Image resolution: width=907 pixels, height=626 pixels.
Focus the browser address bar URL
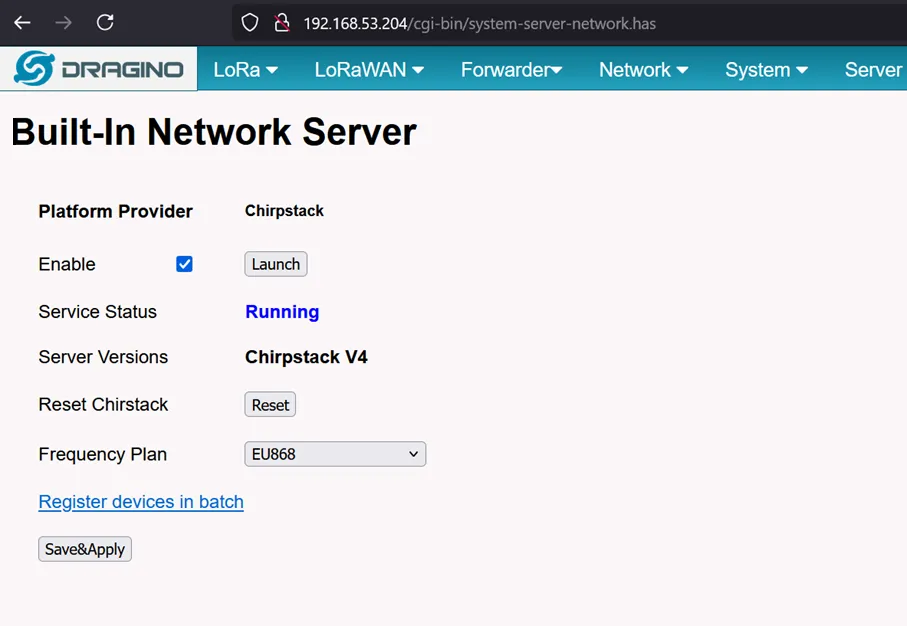click(480, 23)
